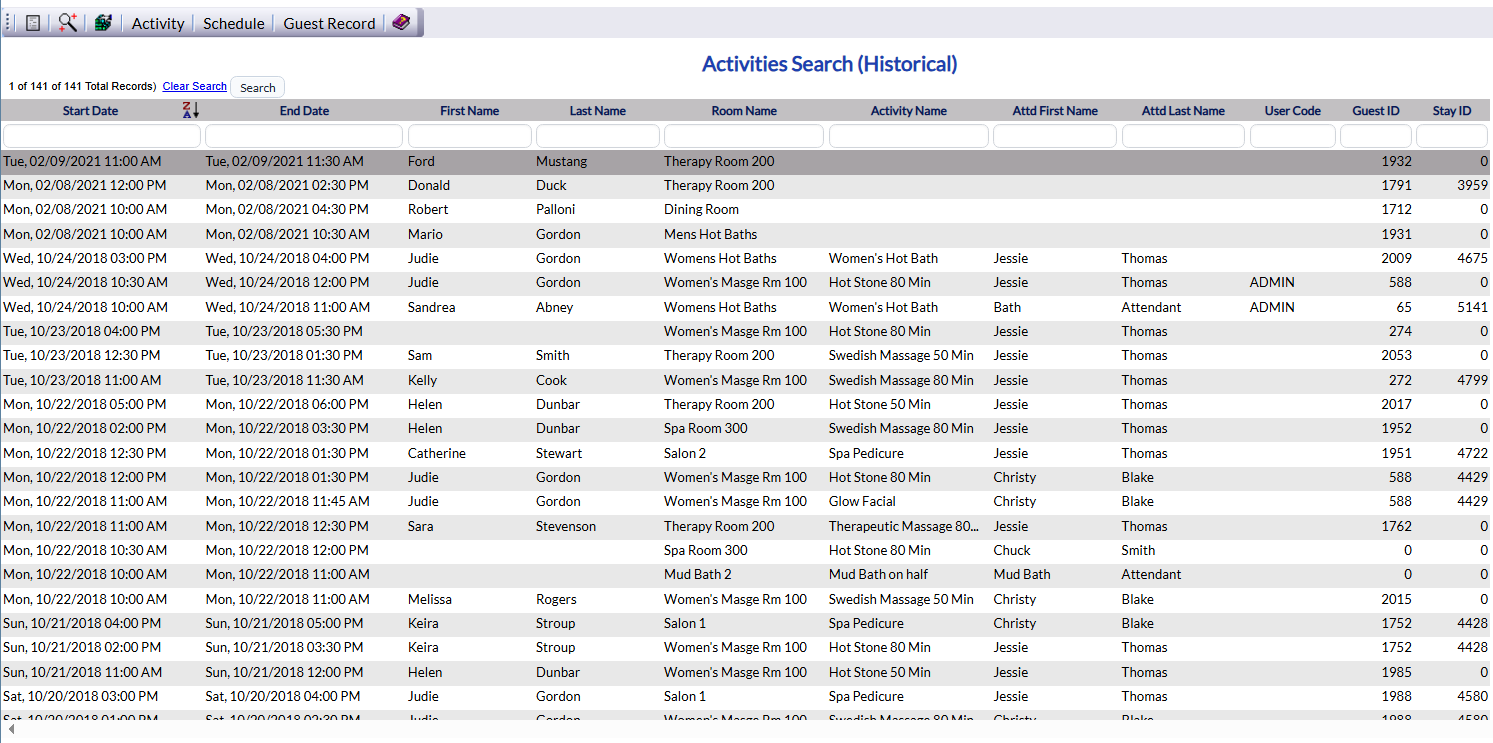Viewport: 1493px width, 743px height.
Task: Grab the toolbar drag handle dots
Action: click(x=9, y=23)
